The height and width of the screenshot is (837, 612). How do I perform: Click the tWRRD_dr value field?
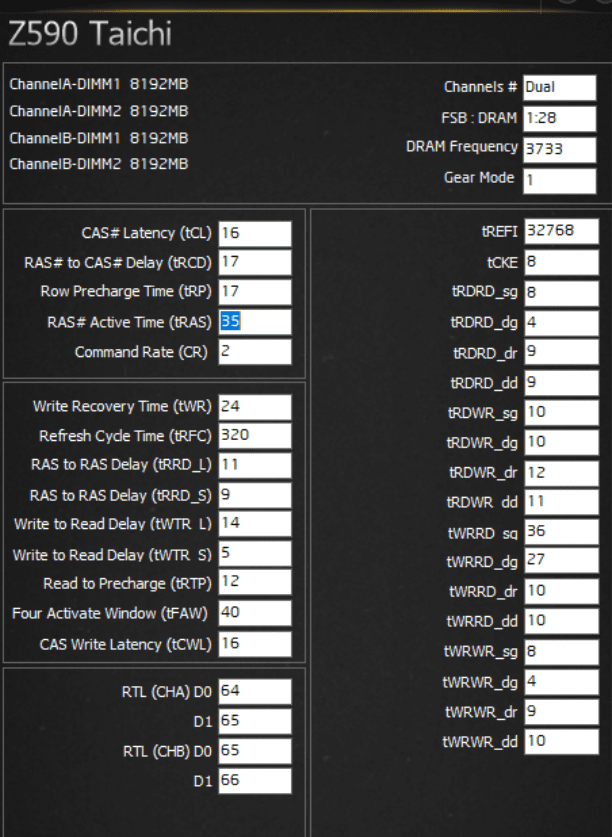tap(561, 591)
